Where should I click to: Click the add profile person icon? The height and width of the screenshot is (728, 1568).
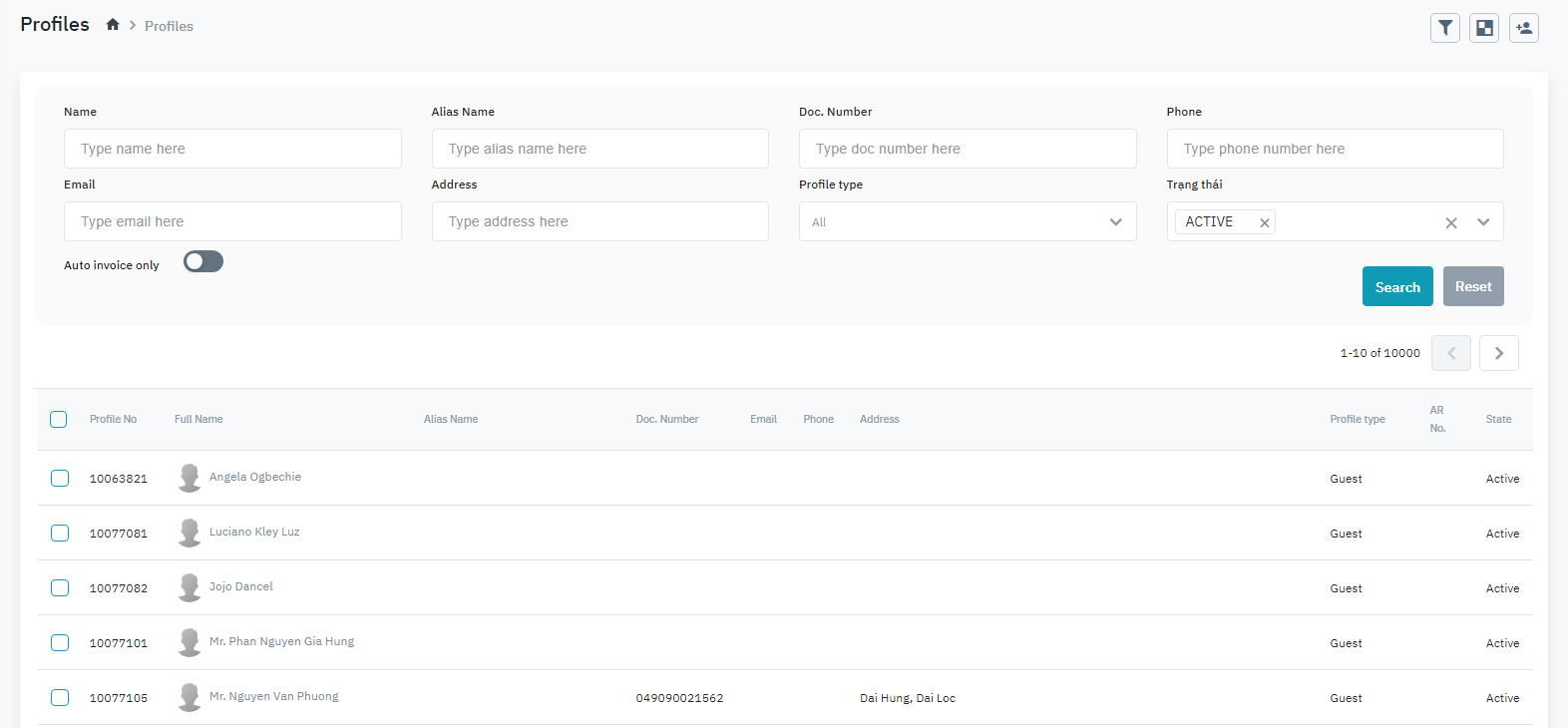click(1523, 28)
